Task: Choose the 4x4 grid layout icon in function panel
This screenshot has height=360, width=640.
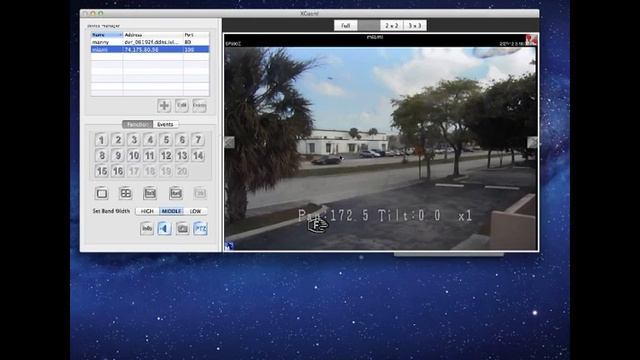Action: pyautogui.click(x=176, y=193)
